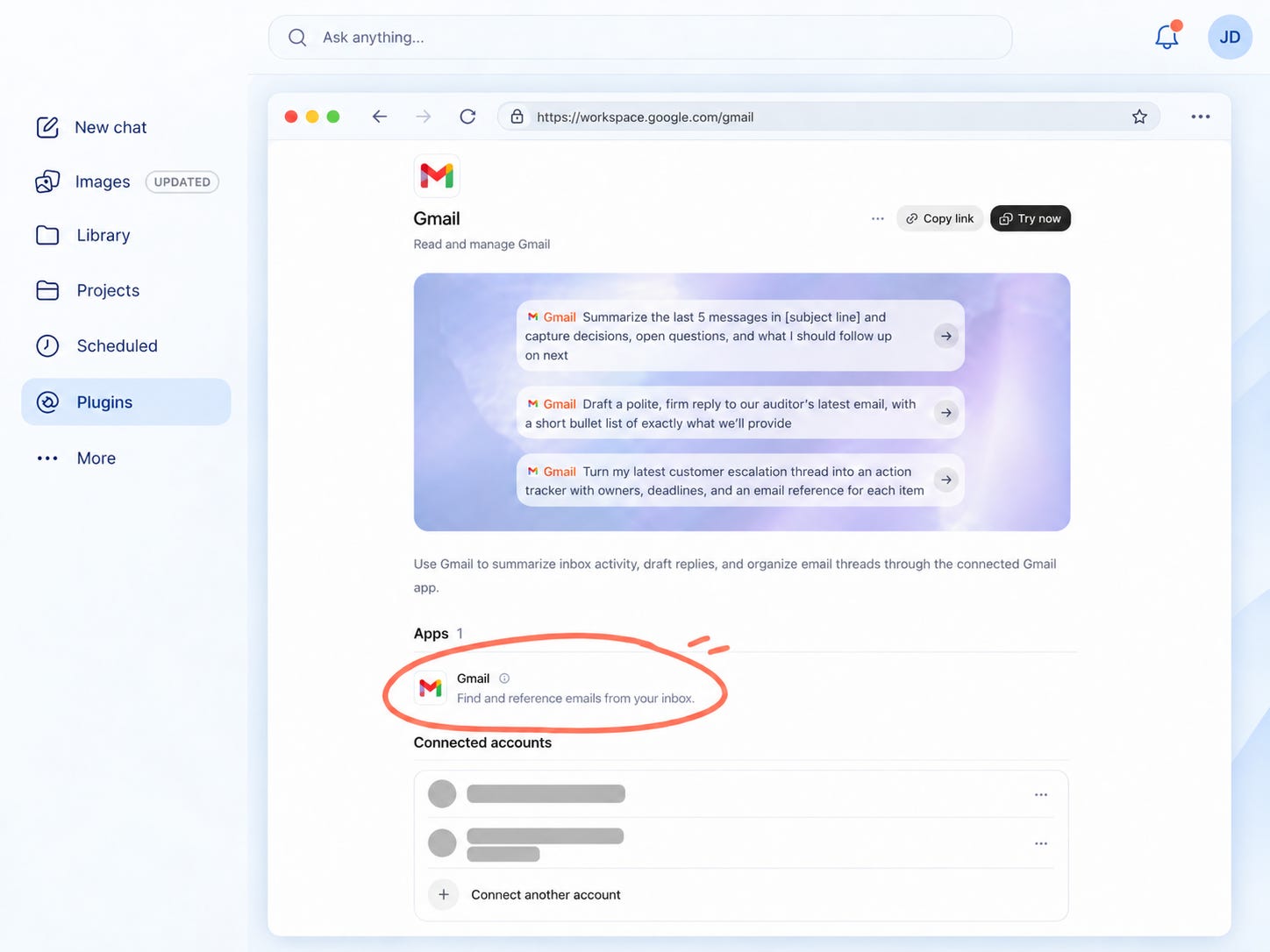Click the arrow on the escalation tracker prompt
The width and height of the screenshot is (1270, 952).
(945, 480)
